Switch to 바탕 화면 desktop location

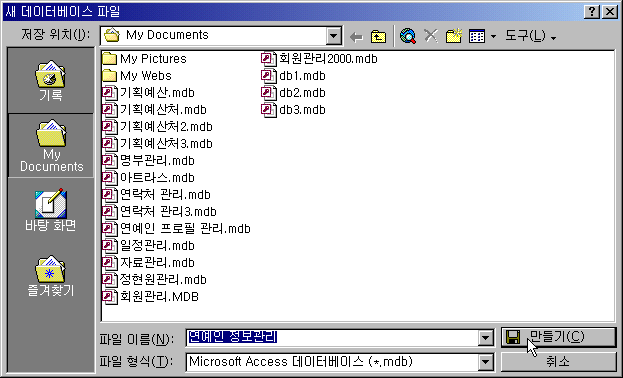coord(51,210)
